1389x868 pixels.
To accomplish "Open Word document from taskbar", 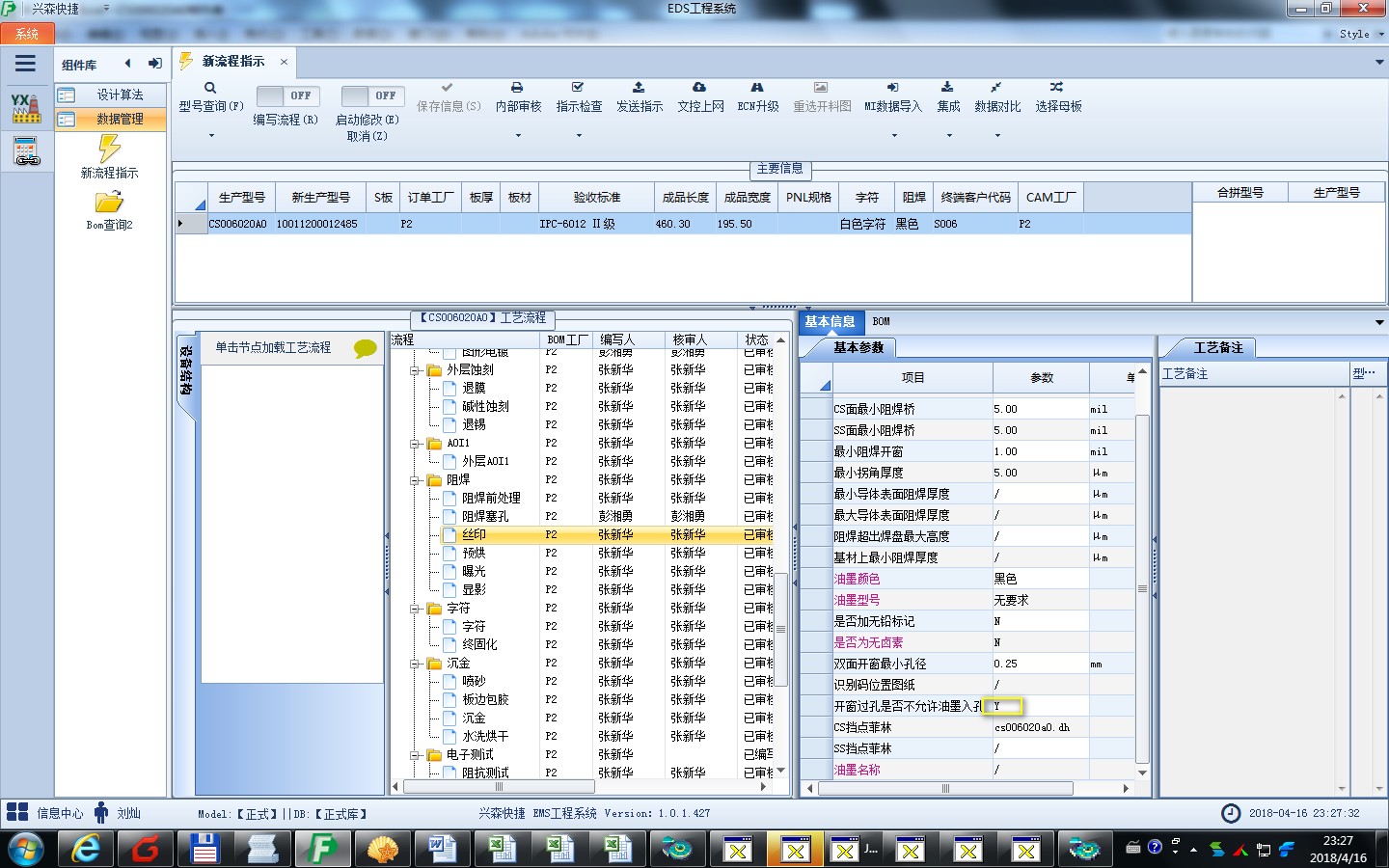I will point(442,850).
